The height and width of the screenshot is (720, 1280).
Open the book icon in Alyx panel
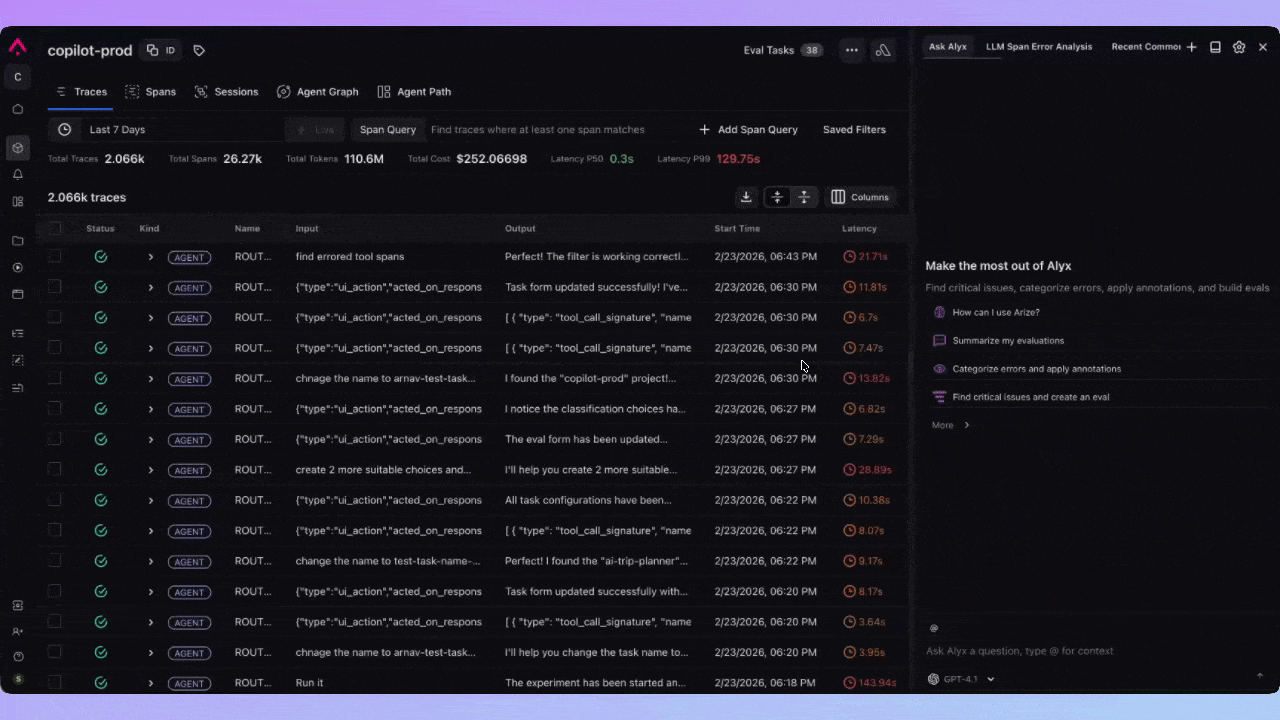click(x=1215, y=47)
